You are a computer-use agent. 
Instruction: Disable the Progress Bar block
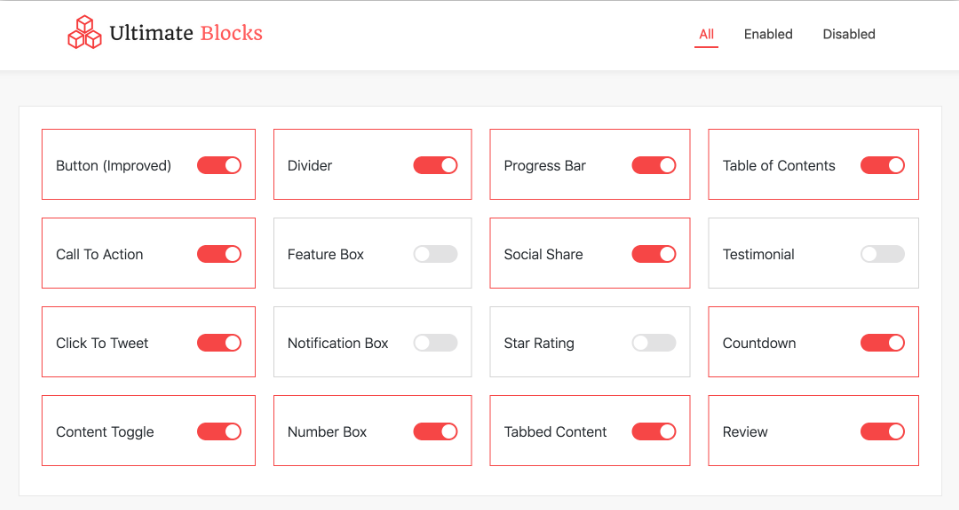click(x=654, y=165)
